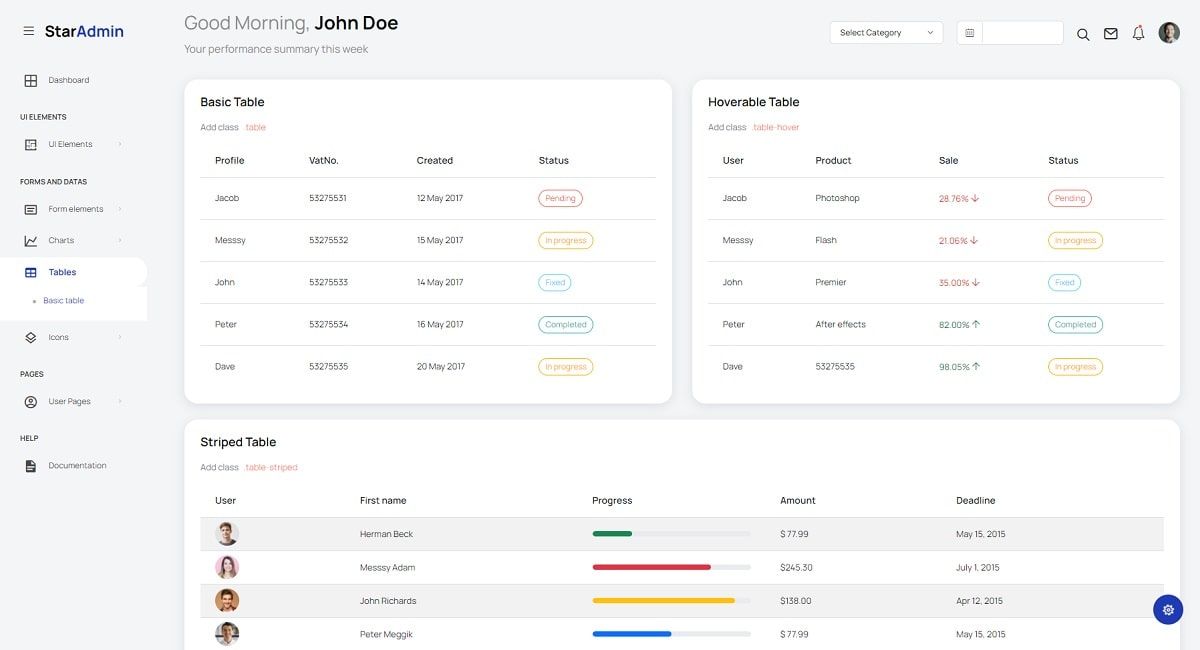Click In progress badge beside 20 May 2017
This screenshot has height=650, width=1200.
[566, 366]
